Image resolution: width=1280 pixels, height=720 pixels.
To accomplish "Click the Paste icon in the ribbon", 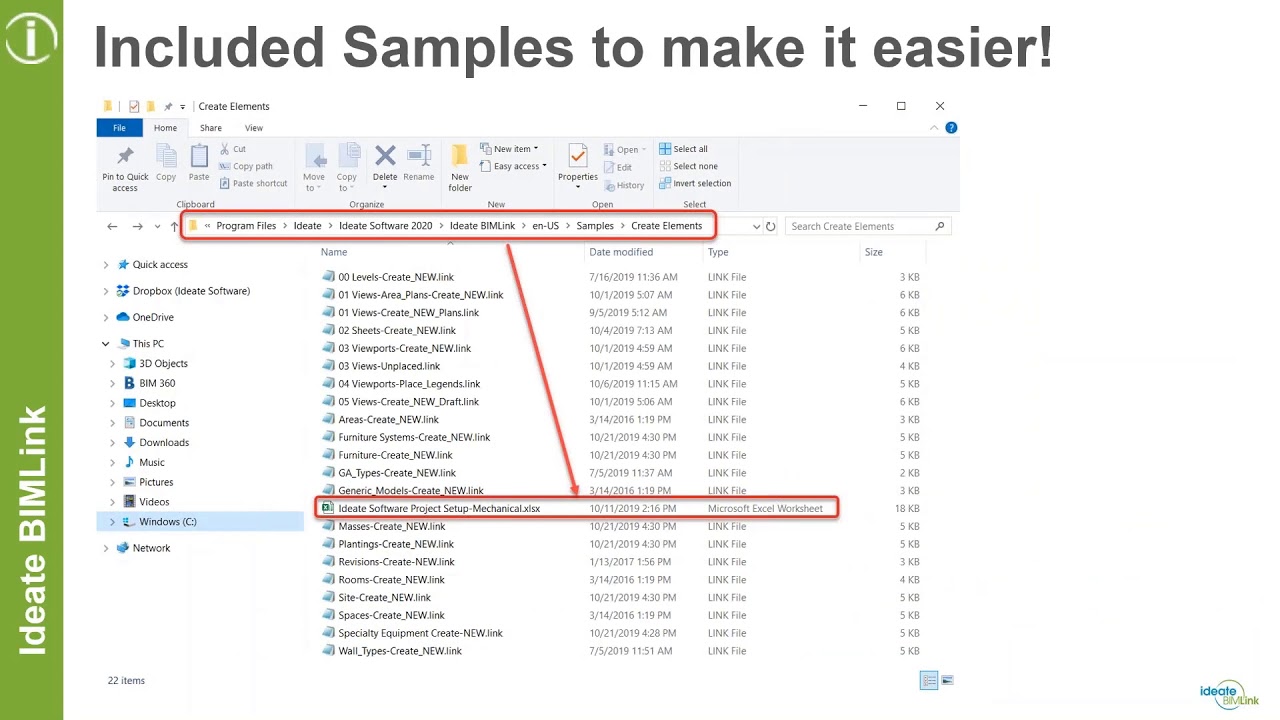I will pyautogui.click(x=199, y=157).
